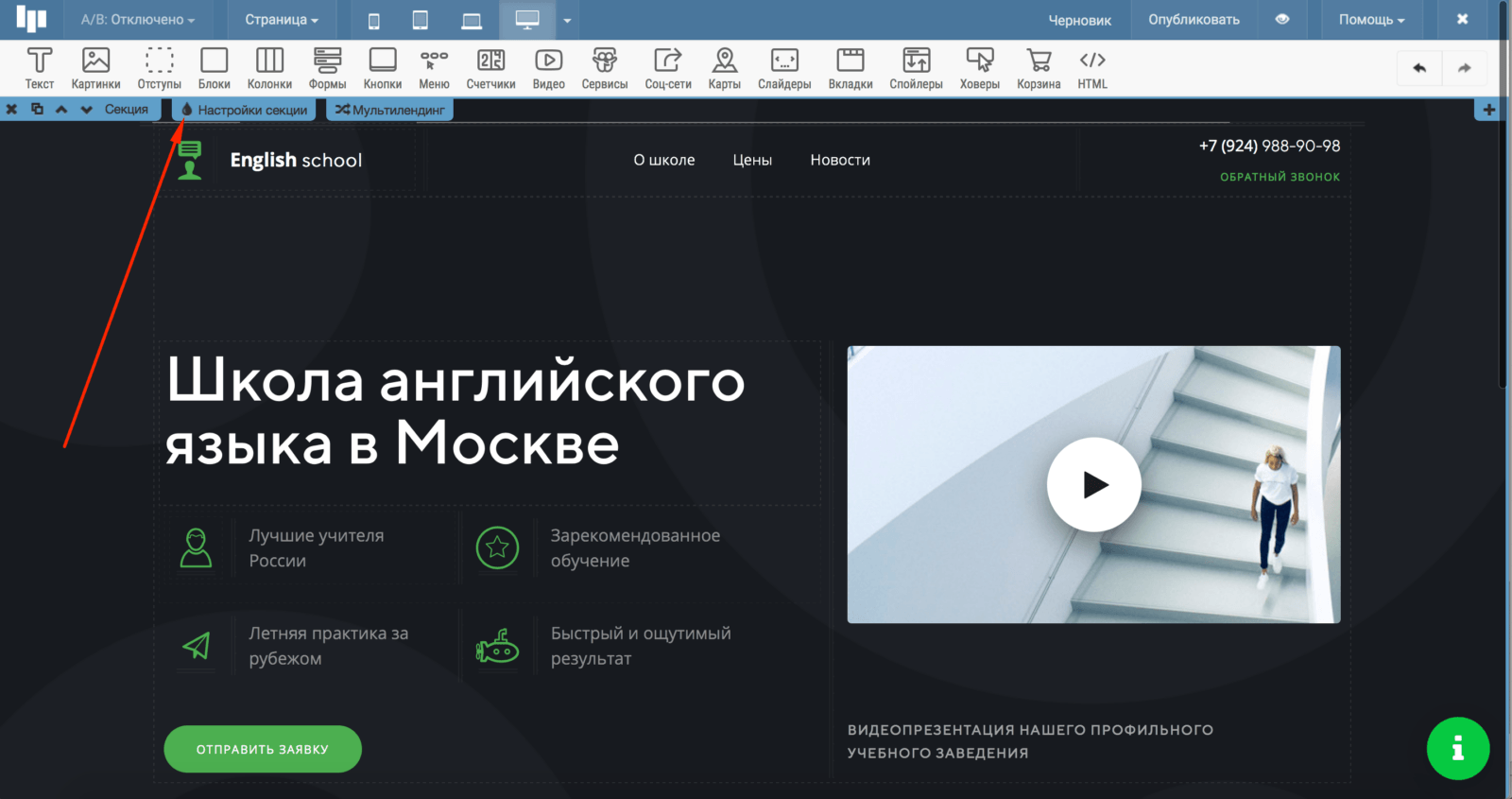Open the green info button
This screenshot has width=1512, height=799.
pyautogui.click(x=1458, y=749)
